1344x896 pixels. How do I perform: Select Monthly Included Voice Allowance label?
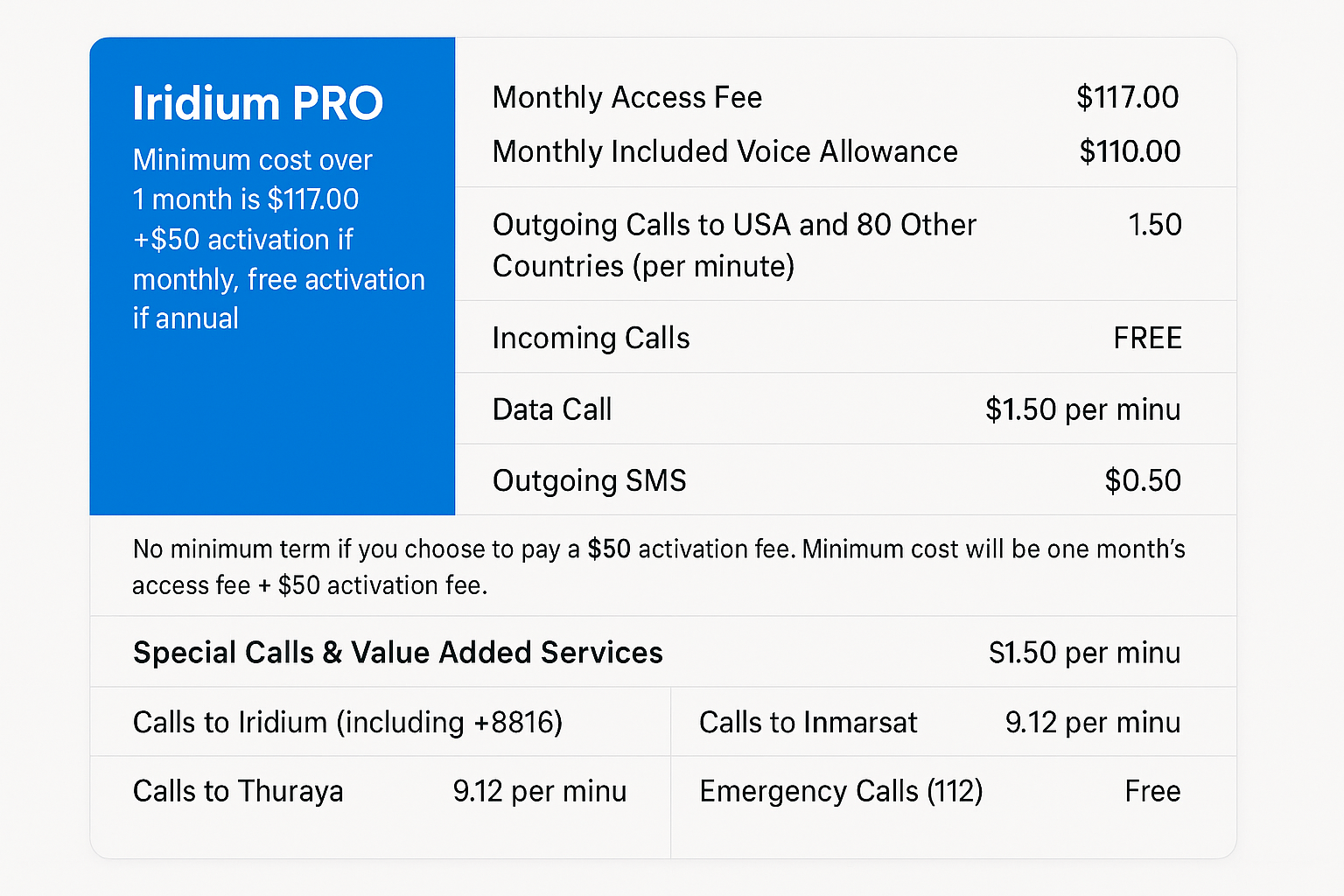[724, 151]
